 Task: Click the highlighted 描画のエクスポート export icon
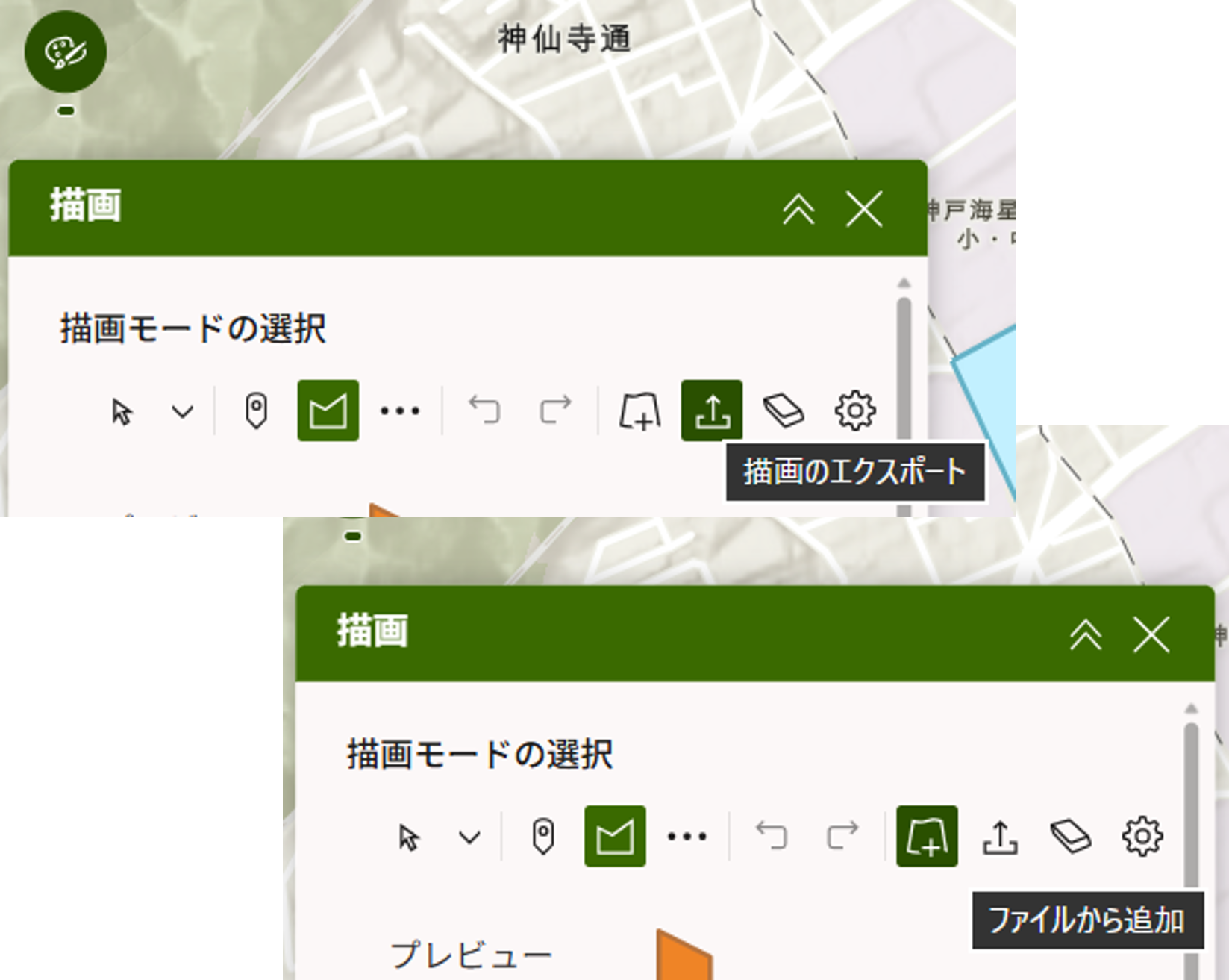tap(711, 411)
